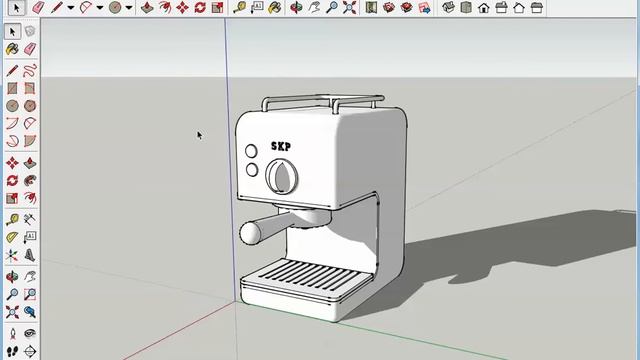640x360 pixels.
Task: Pick the Eraser tool in the top toolbar
Action: pos(38,7)
